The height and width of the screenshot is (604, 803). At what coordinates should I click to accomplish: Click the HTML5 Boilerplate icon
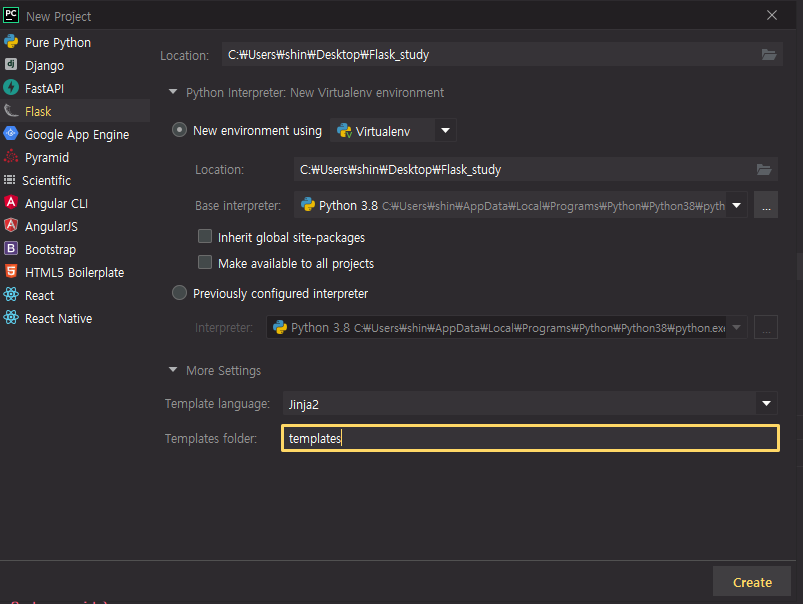pos(11,271)
